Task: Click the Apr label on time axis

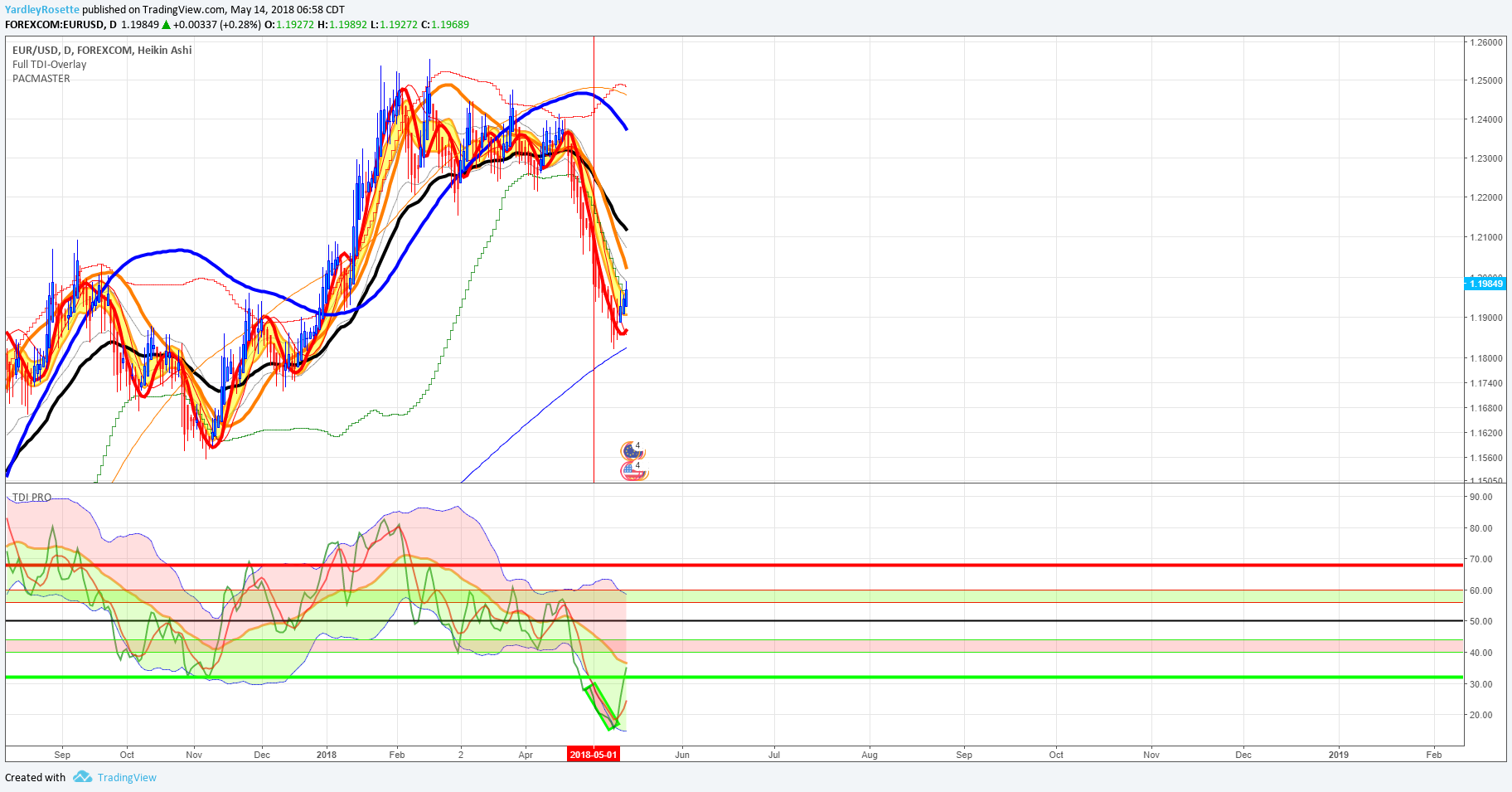Action: coord(526,756)
